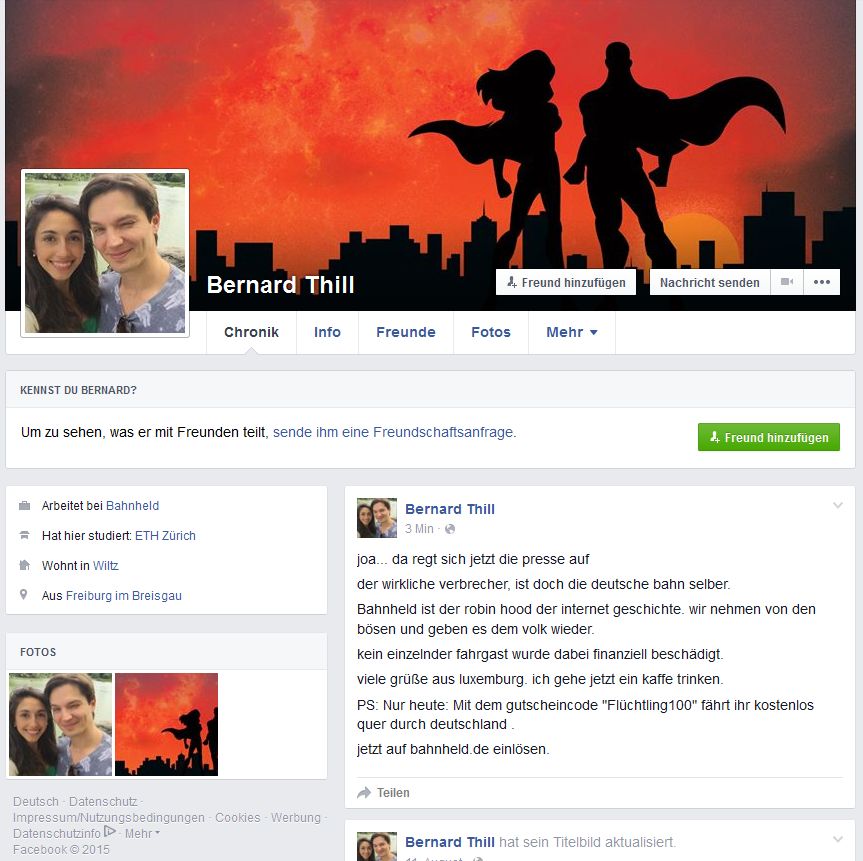Open the Datenschutzinfo footer link
Viewport: 863px width, 861px height.
(57, 833)
